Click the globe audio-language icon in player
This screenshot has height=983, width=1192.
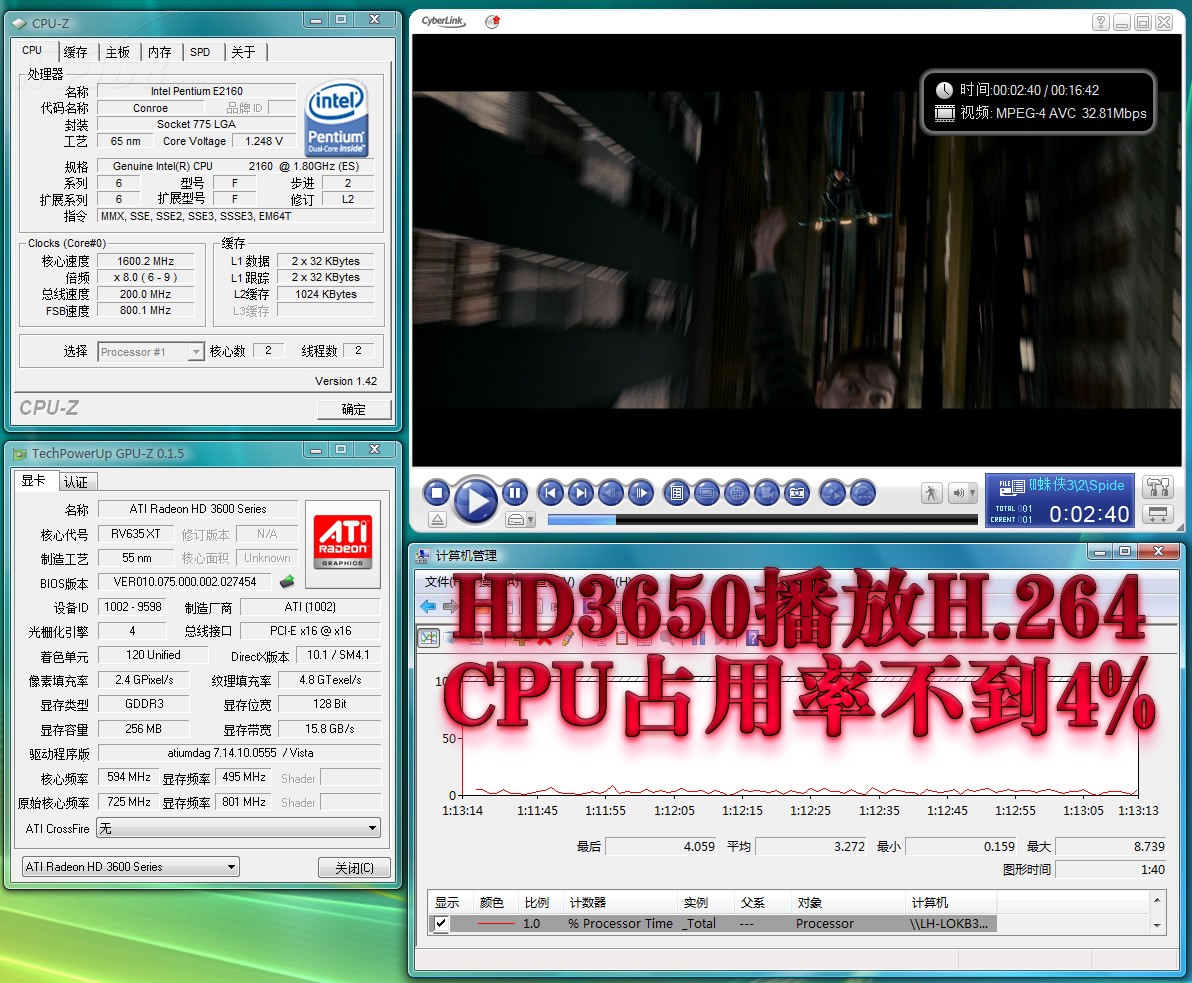(737, 493)
